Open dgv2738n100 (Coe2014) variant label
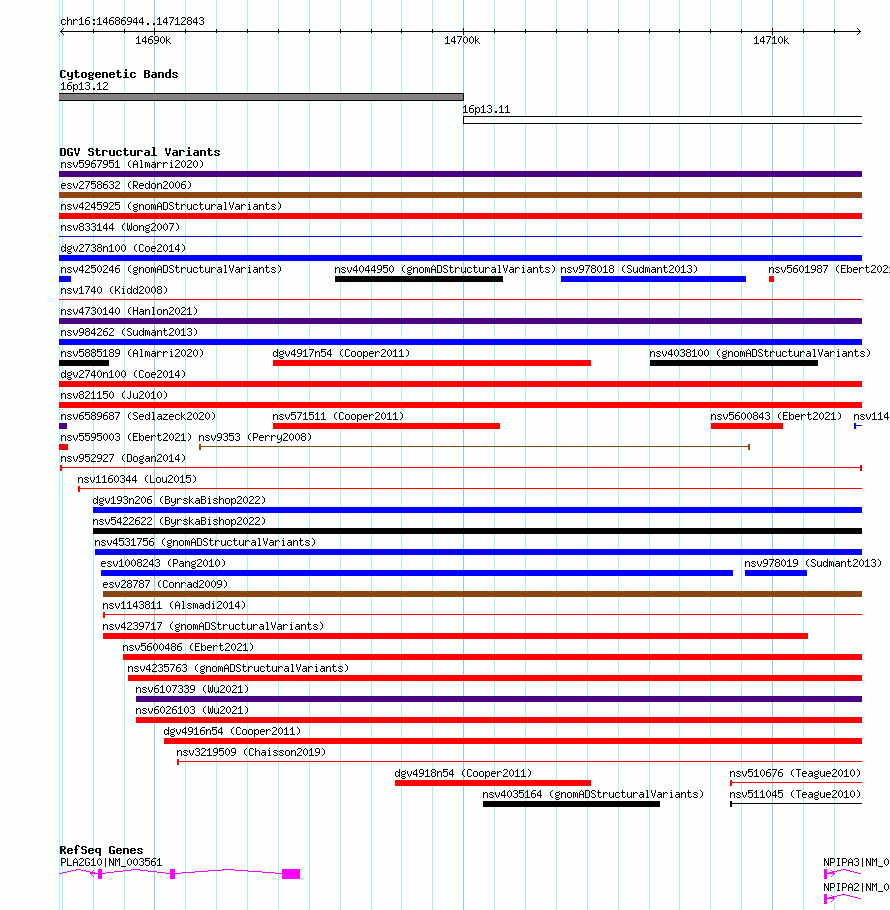The height and width of the screenshot is (910, 890). 123,248
